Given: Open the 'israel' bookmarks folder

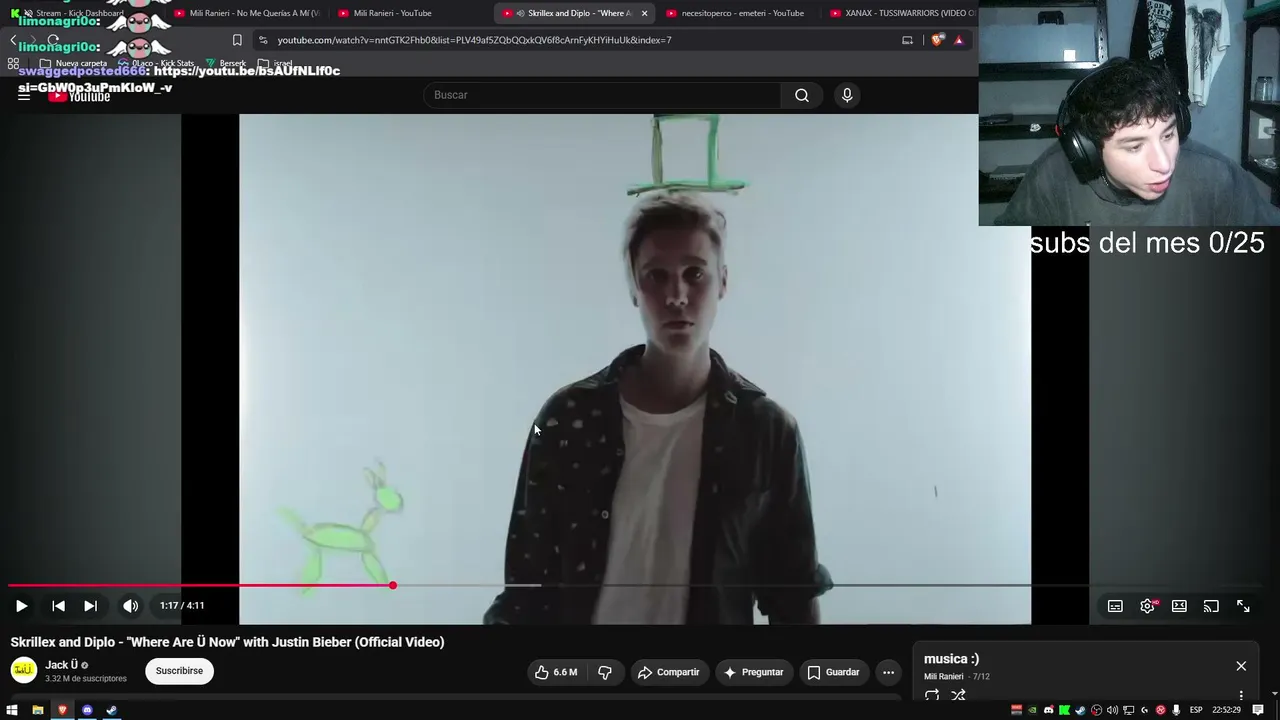Looking at the screenshot, I should pos(275,63).
